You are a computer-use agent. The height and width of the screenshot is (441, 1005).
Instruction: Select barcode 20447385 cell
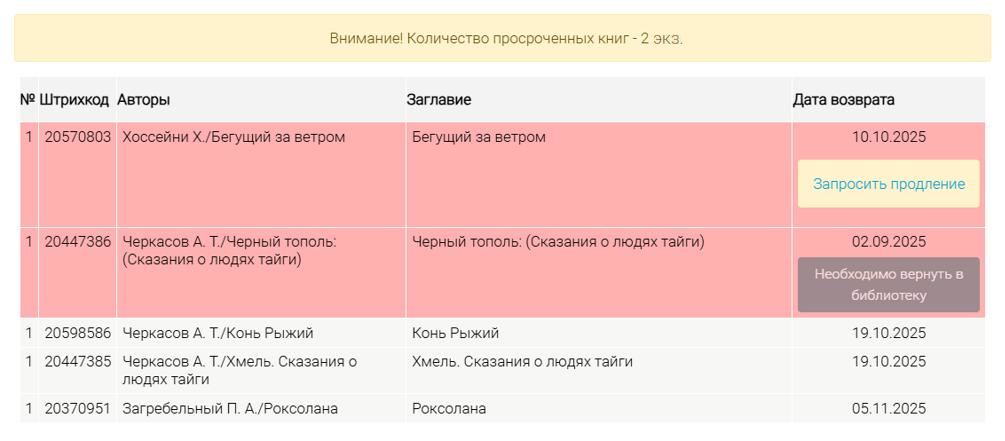pyautogui.click(x=78, y=361)
